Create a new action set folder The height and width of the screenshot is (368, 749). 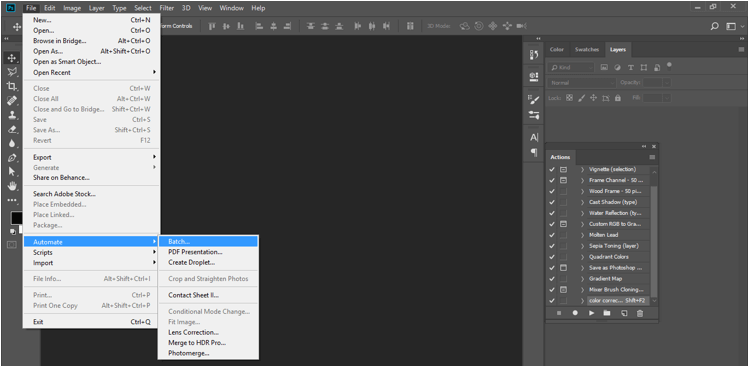607,313
